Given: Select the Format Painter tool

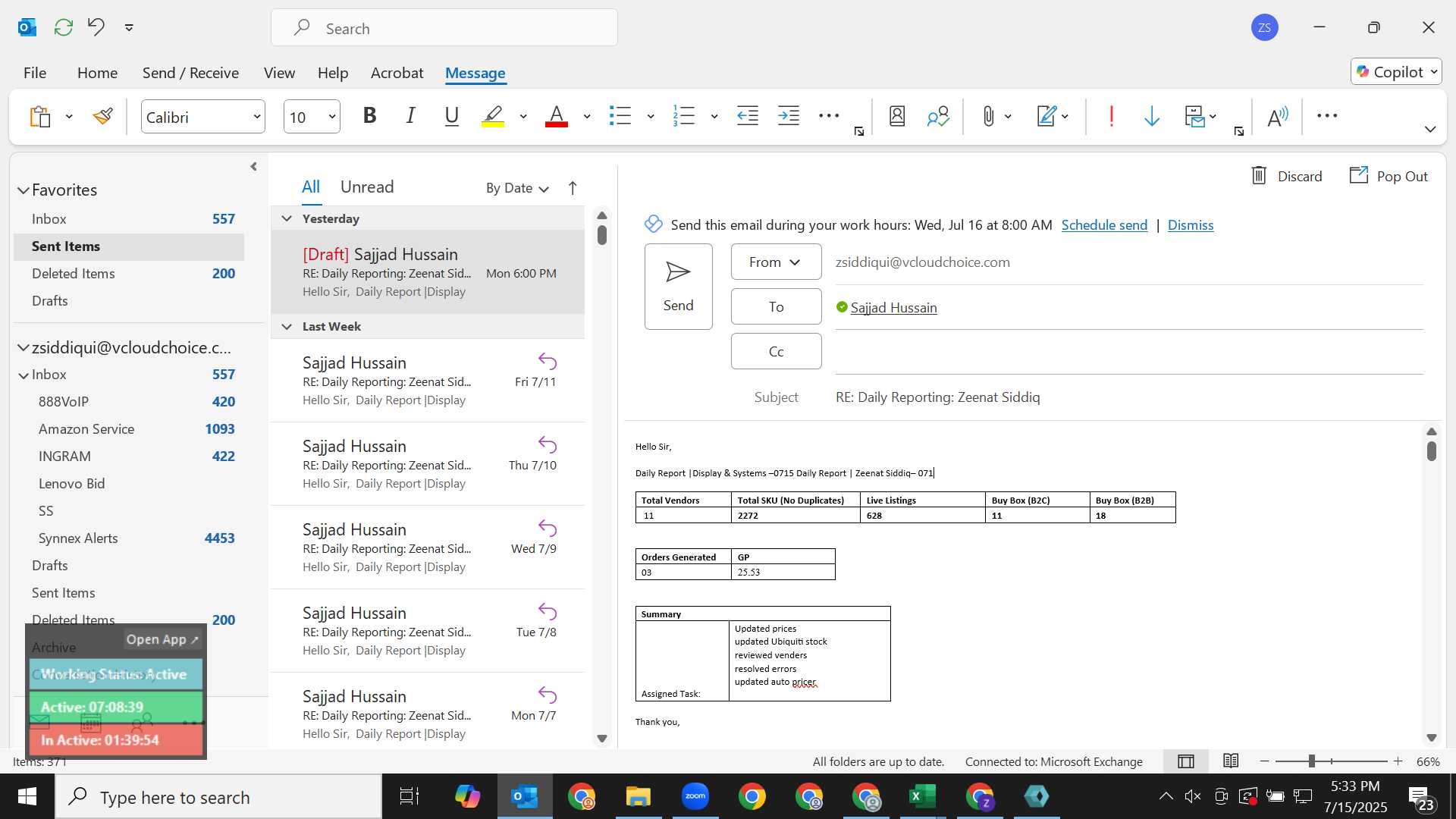Looking at the screenshot, I should (103, 116).
